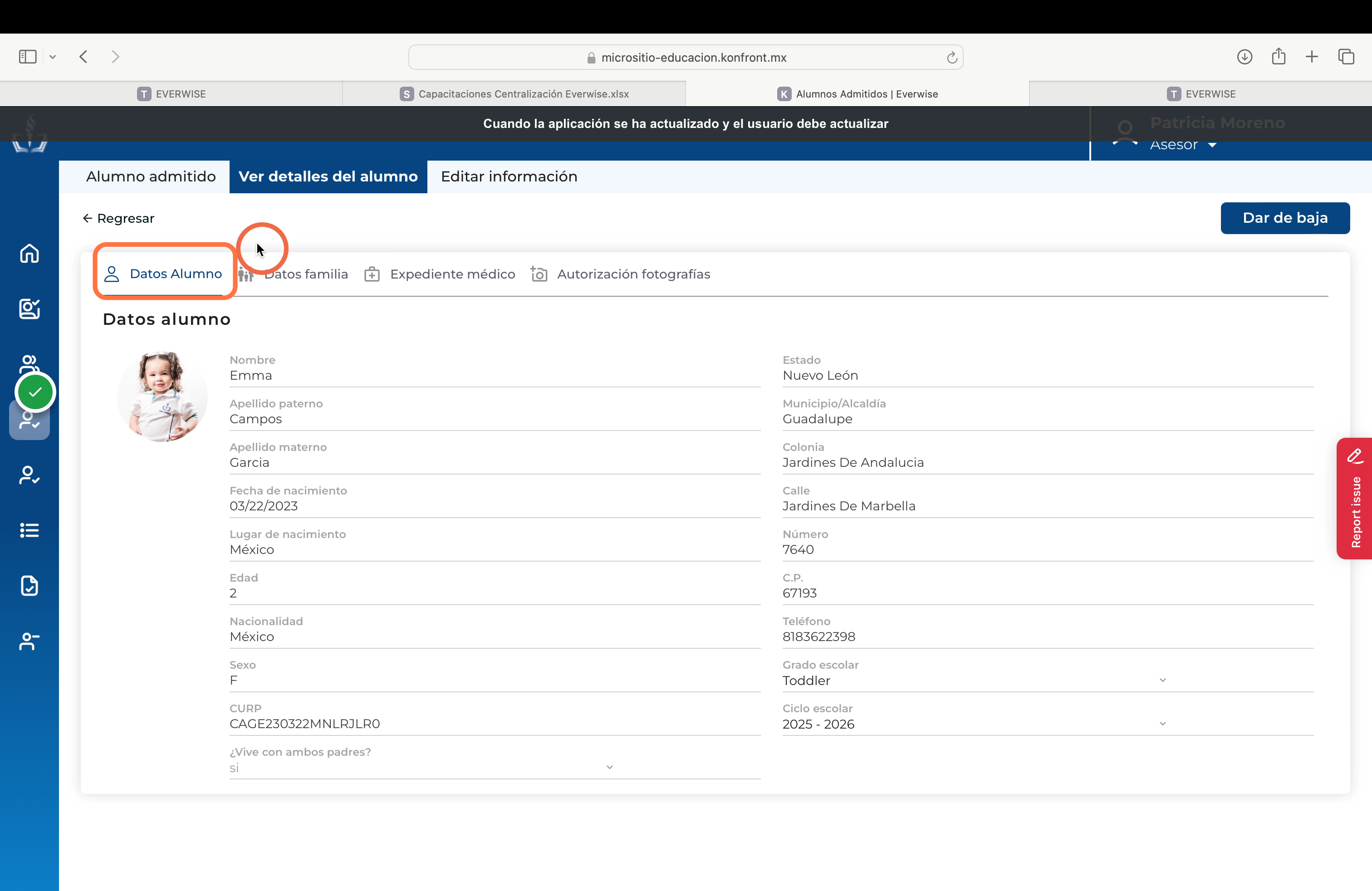This screenshot has width=1372, height=891.
Task: Click Calle value Jardines De Marbella
Action: point(848,506)
